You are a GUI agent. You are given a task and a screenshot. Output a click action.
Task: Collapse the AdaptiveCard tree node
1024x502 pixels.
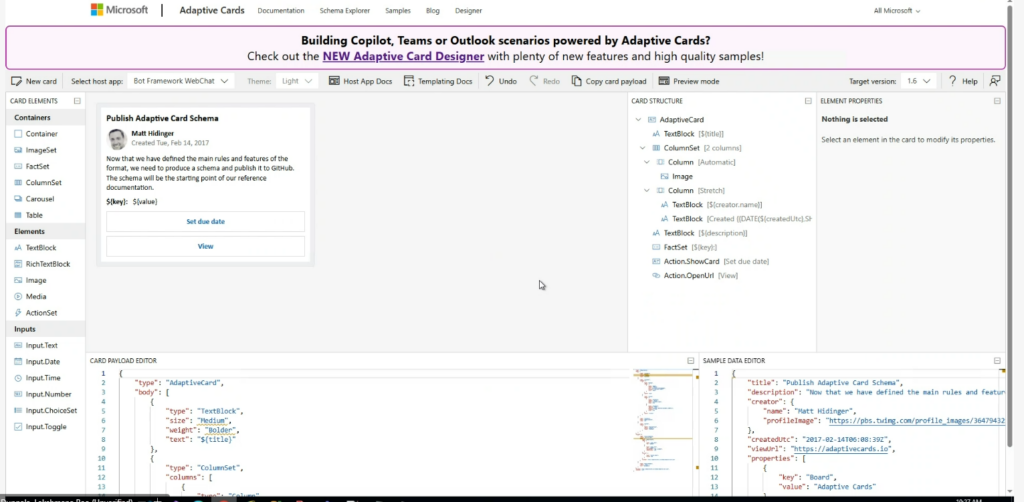point(638,120)
